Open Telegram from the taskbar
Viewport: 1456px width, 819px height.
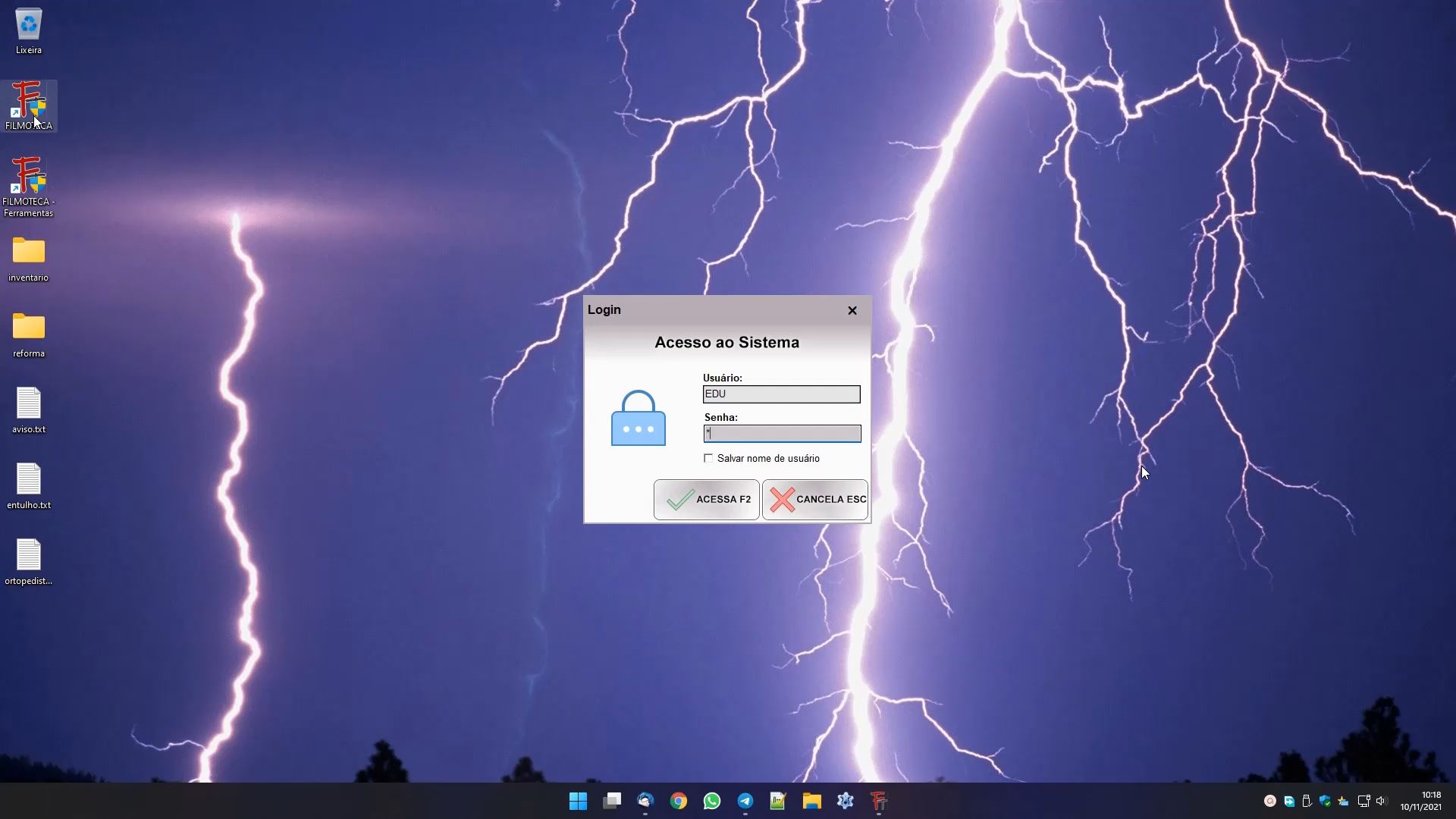pyautogui.click(x=745, y=801)
